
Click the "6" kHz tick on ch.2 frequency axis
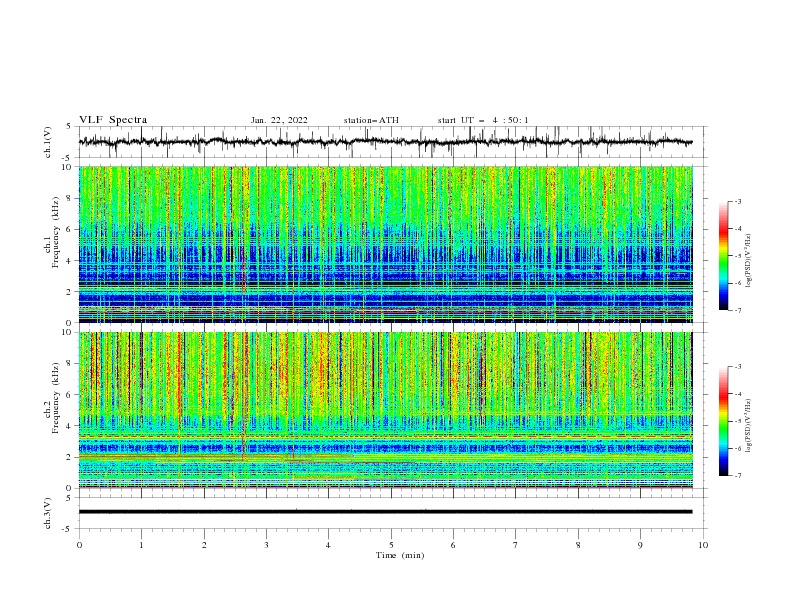point(70,395)
